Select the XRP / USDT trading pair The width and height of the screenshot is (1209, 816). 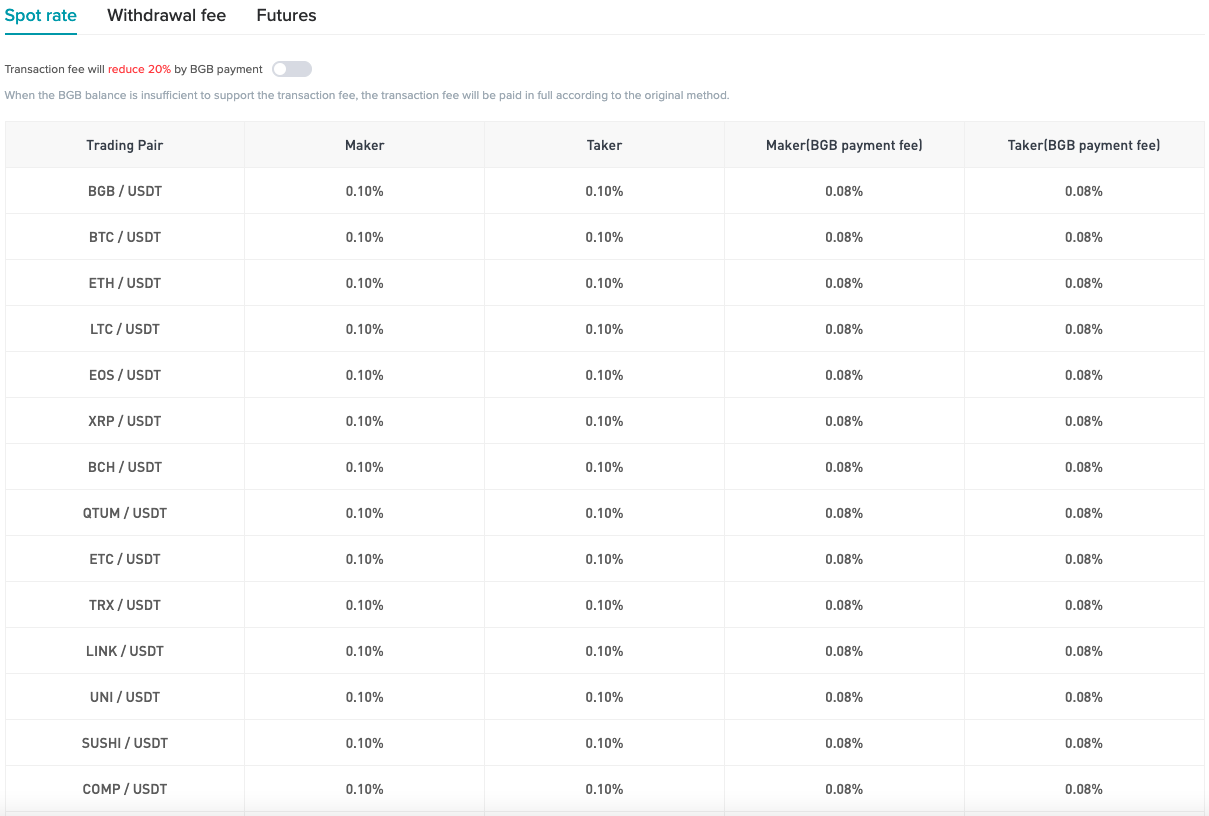coord(125,421)
